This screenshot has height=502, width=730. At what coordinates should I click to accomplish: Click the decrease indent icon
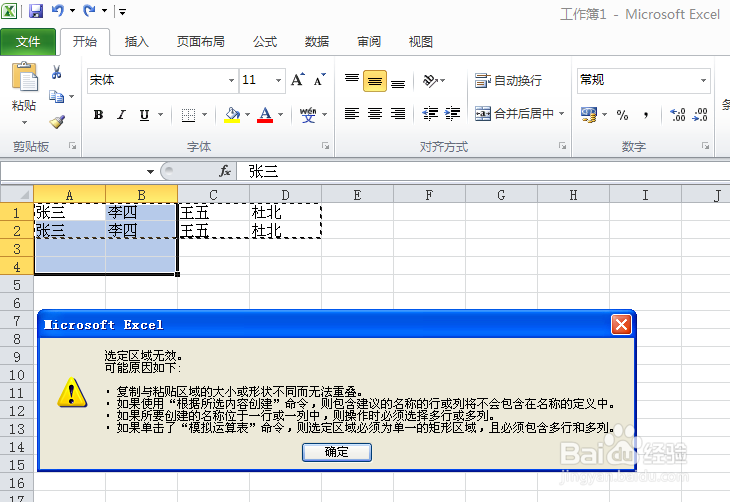pos(430,113)
